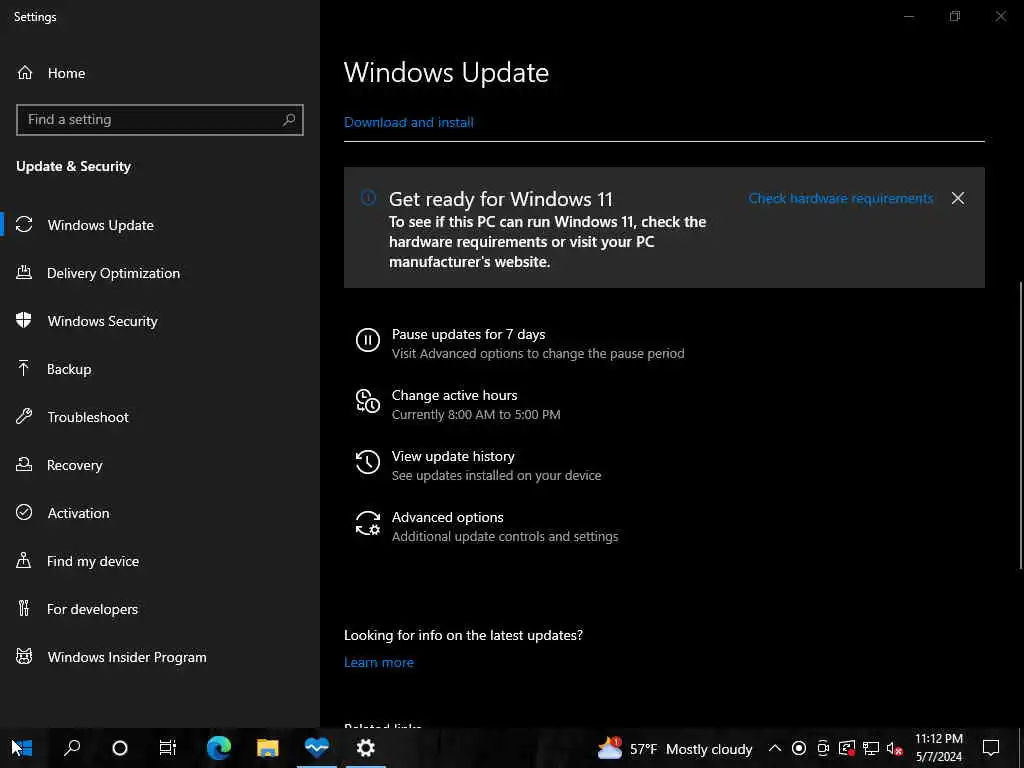Open the notification center icon
This screenshot has width=1024, height=768.
pos(991,748)
